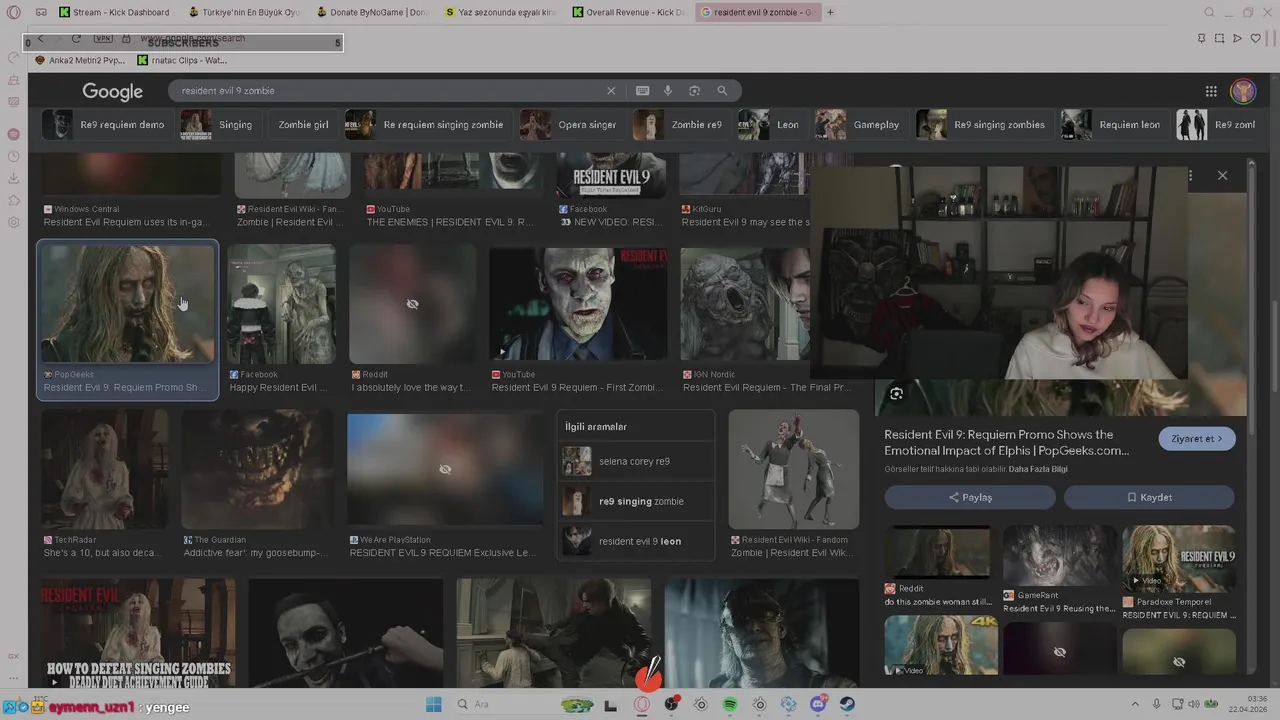The width and height of the screenshot is (1280, 720).
Task: Click the selena corey re9 related search
Action: [636, 461]
